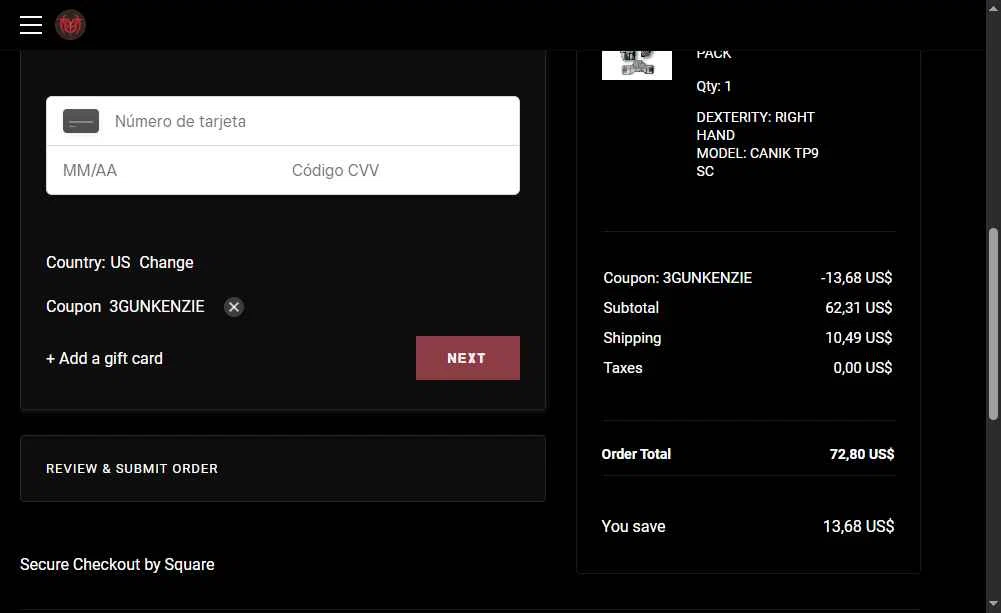Click the page vertical scrollbar thumb
The width and height of the screenshot is (1001, 613).
993,324
